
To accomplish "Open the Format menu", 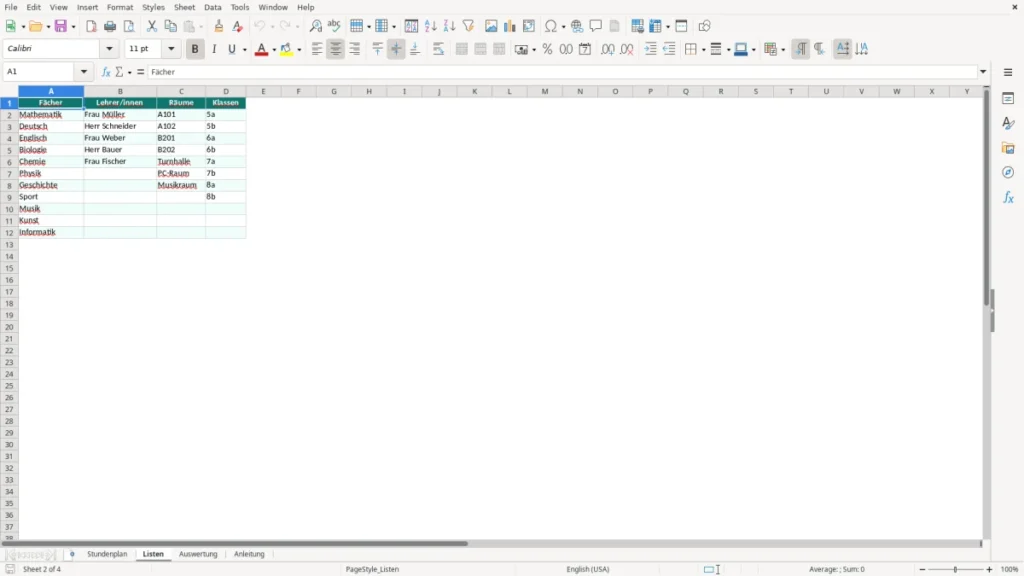I will pyautogui.click(x=120, y=7).
